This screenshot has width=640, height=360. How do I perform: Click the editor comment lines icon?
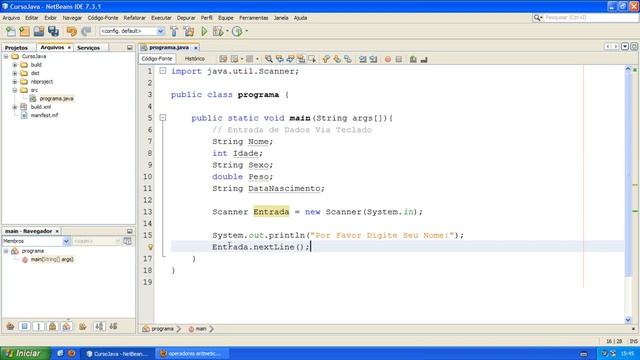(x=413, y=59)
